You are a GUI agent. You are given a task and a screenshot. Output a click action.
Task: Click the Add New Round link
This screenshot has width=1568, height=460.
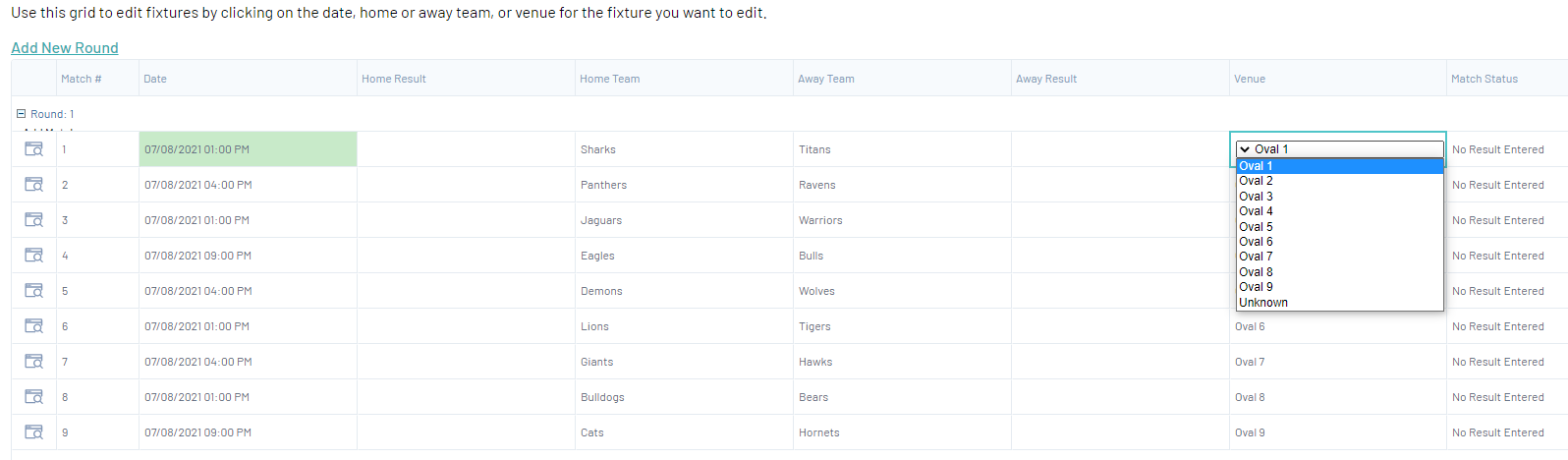pyautogui.click(x=65, y=48)
